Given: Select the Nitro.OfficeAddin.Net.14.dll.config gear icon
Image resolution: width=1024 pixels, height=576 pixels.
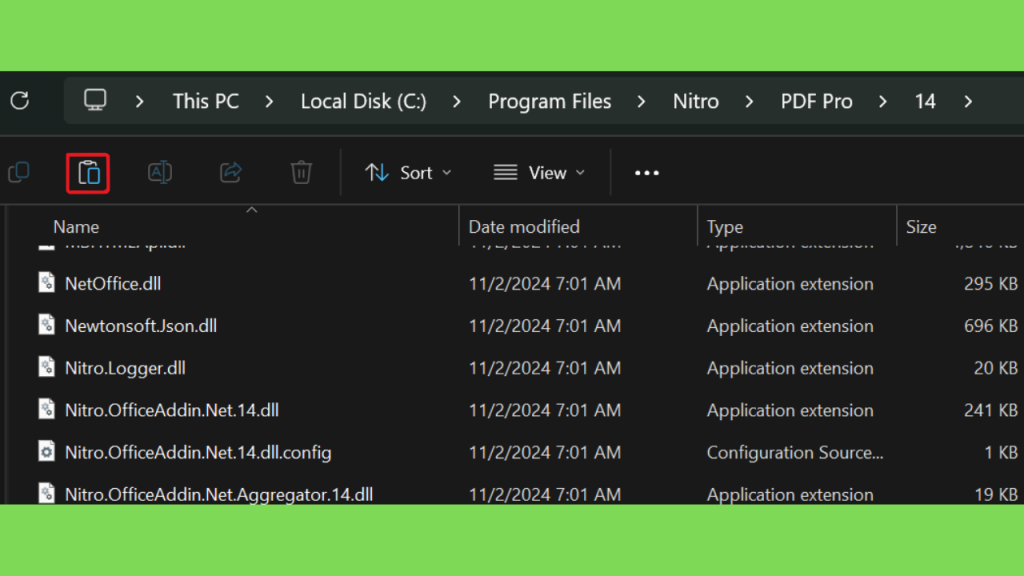Looking at the screenshot, I should (46, 452).
